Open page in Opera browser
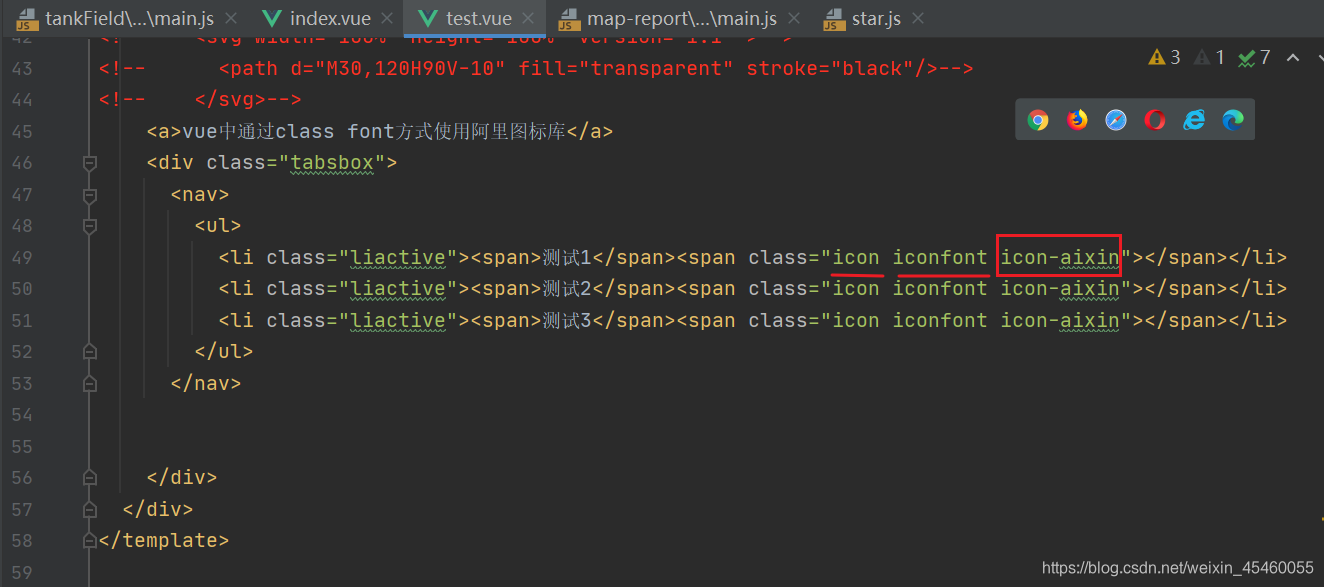 tap(1155, 120)
